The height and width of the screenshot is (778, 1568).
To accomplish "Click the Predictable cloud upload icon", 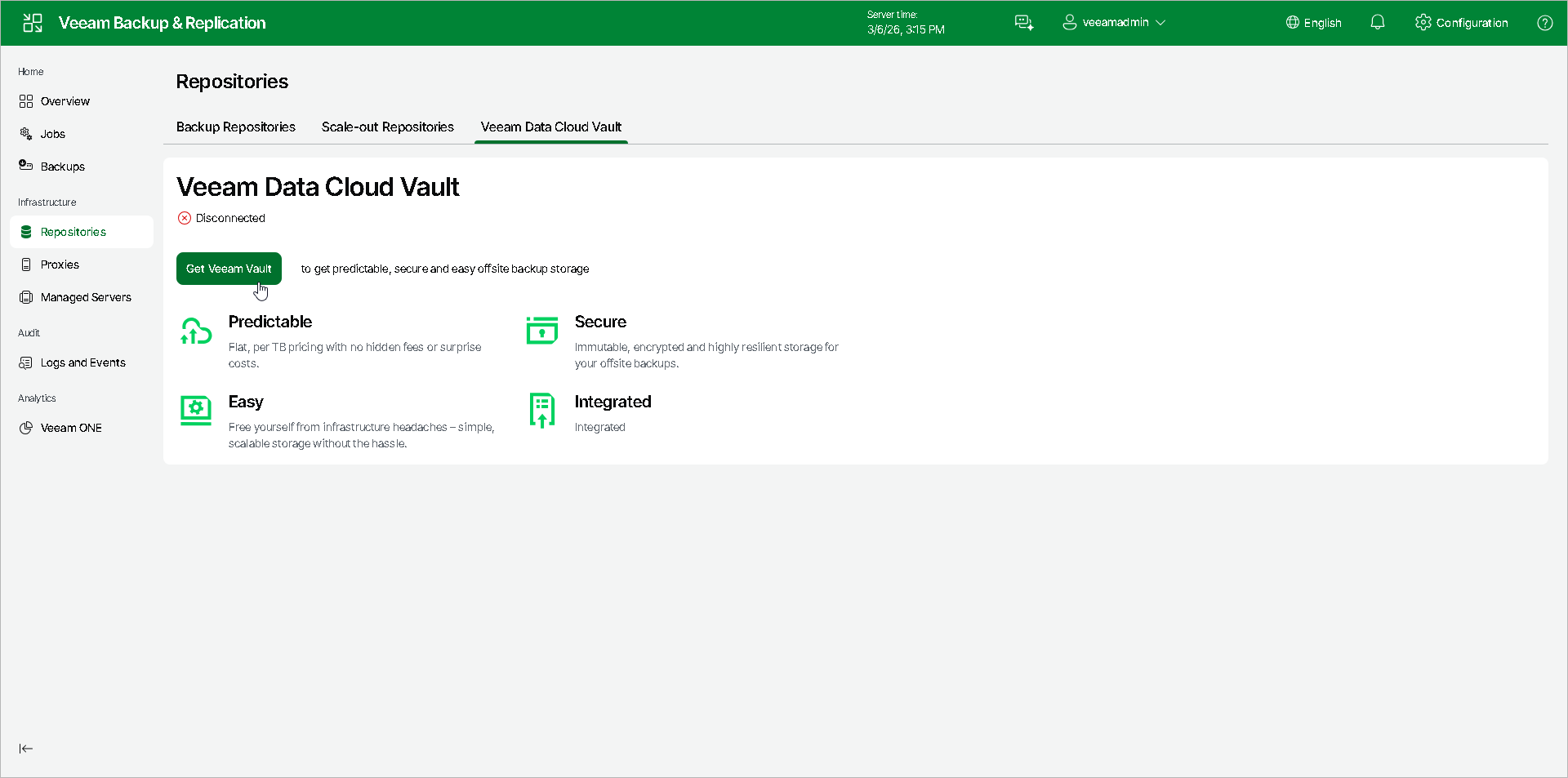I will [196, 331].
